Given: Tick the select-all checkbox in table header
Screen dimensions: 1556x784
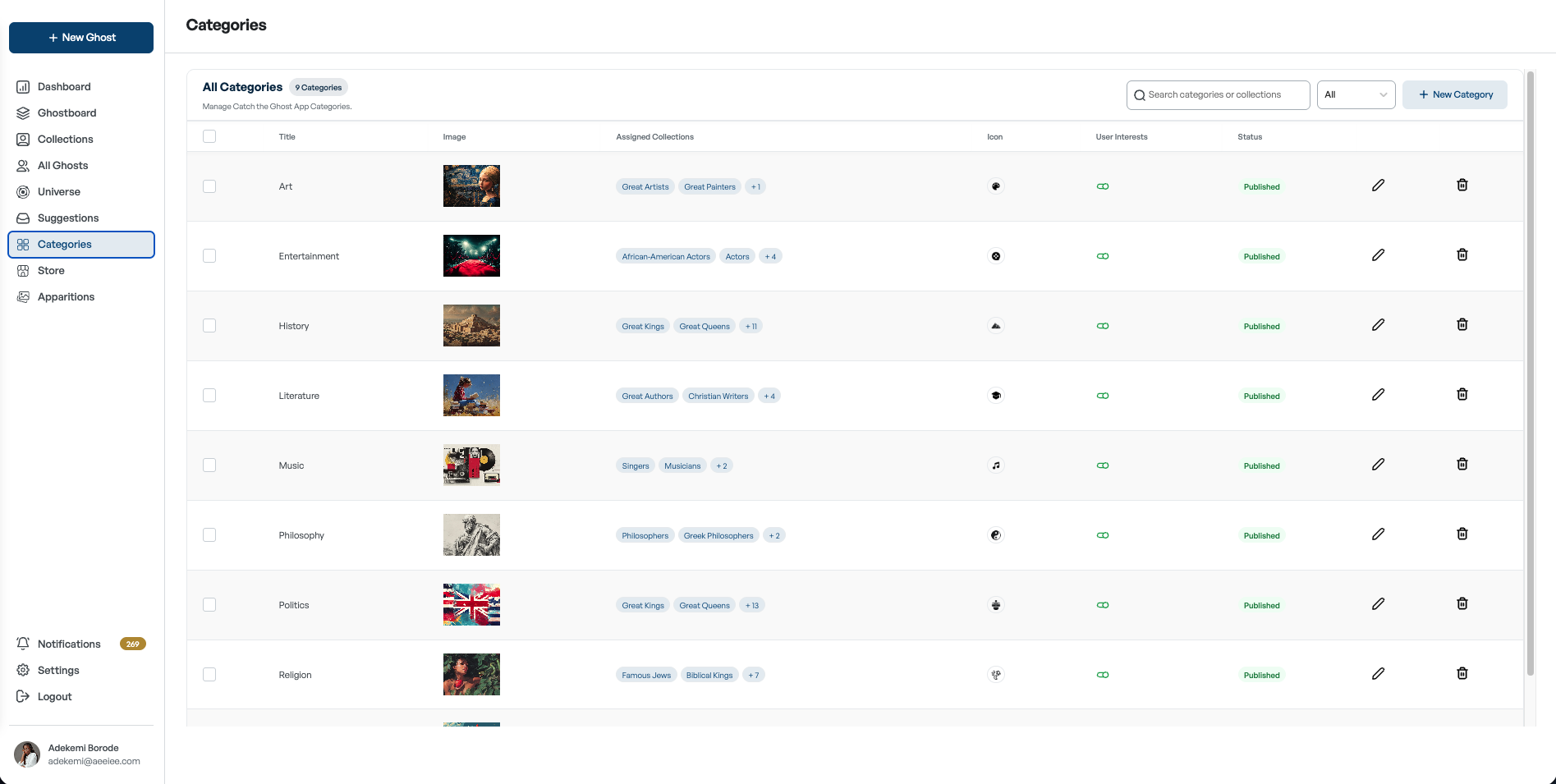Looking at the screenshot, I should (x=209, y=136).
